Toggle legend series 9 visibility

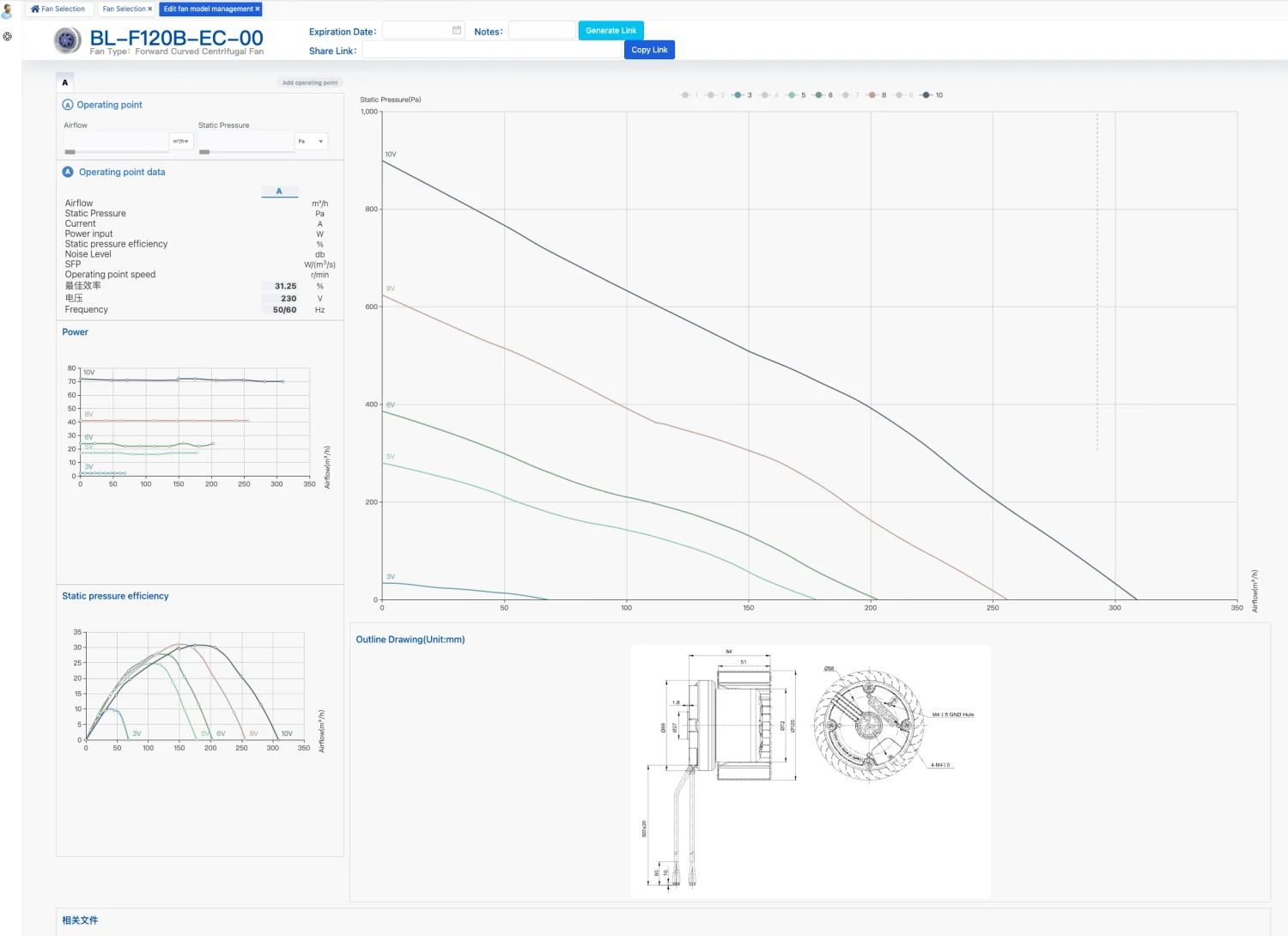click(x=902, y=95)
